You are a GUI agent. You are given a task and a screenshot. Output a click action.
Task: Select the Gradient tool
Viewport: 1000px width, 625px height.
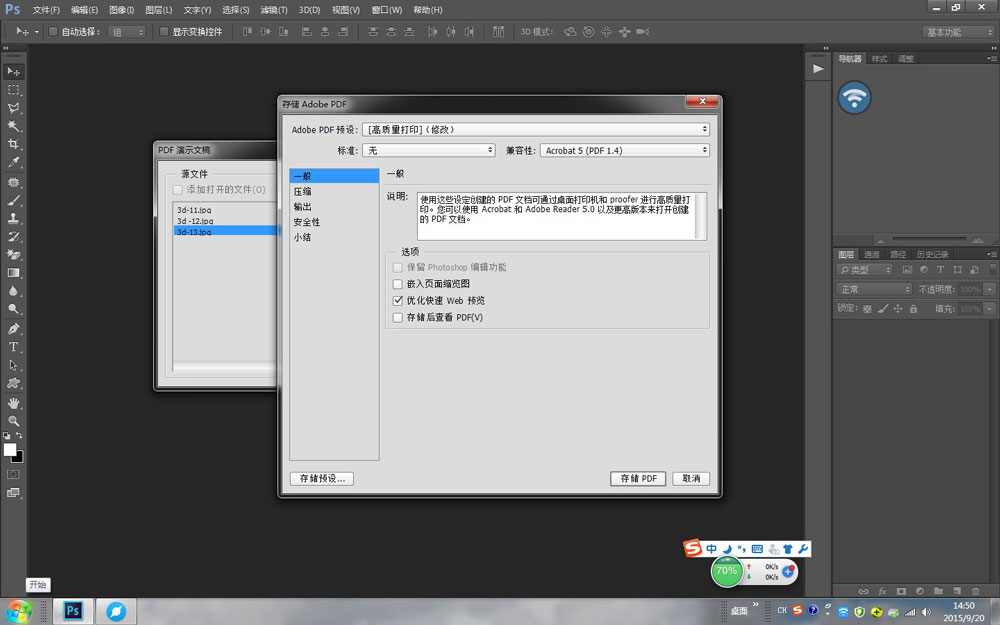[13, 272]
